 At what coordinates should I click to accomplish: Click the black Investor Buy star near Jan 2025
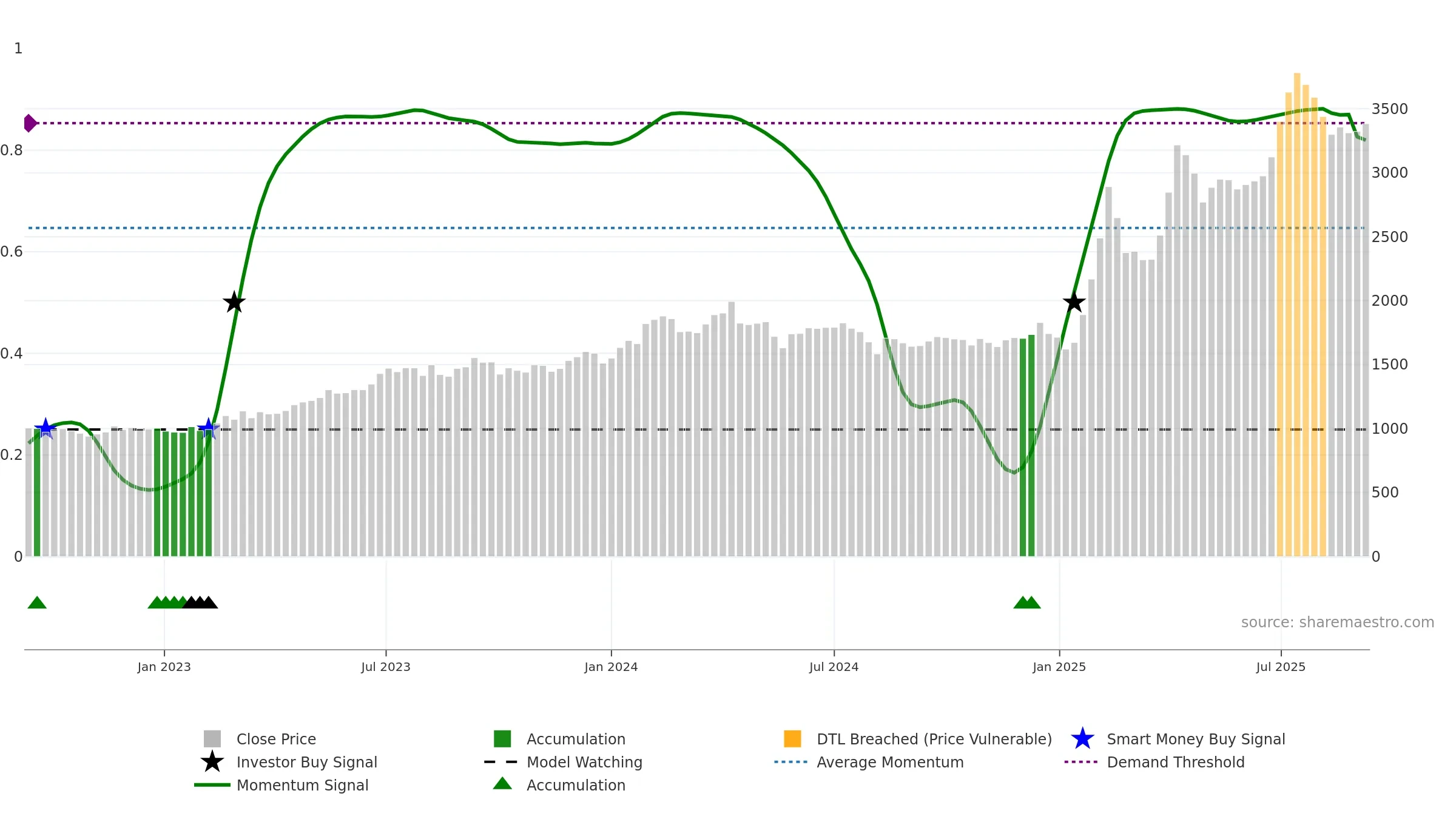[1074, 302]
